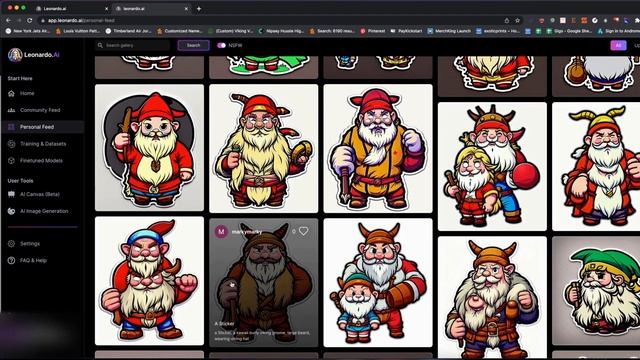Open the gnome holding a wooden stick in front of a dark circle
640x360 pixels.
149,148
